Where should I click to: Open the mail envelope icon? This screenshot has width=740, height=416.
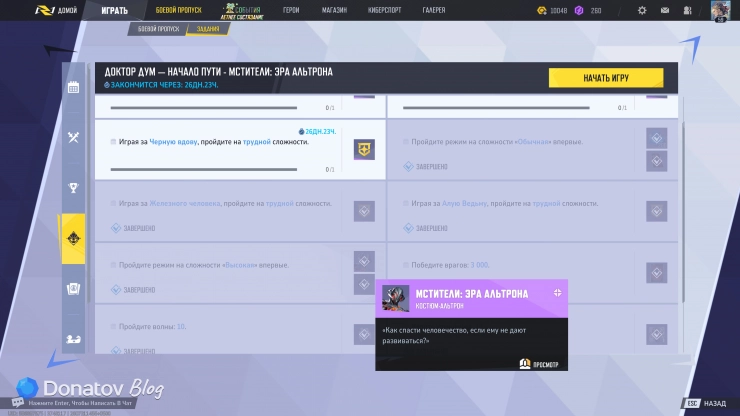[x=664, y=10]
